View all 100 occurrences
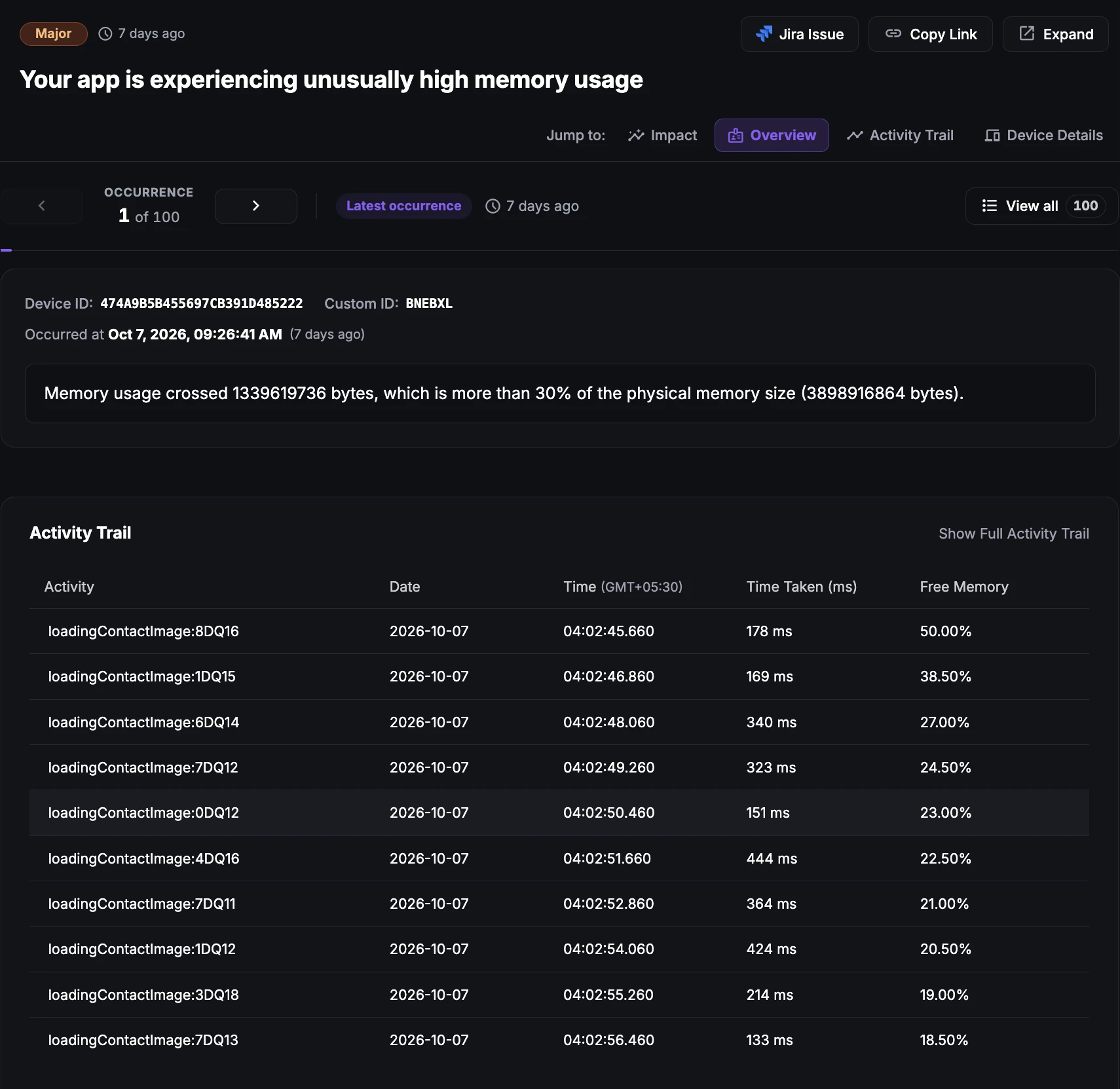 (1041, 206)
